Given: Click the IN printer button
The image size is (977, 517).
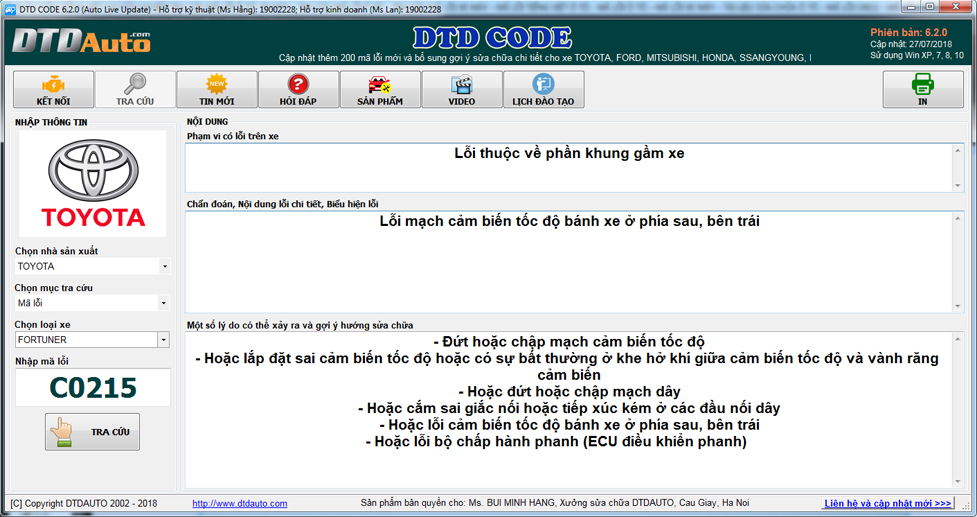Looking at the screenshot, I should point(923,90).
